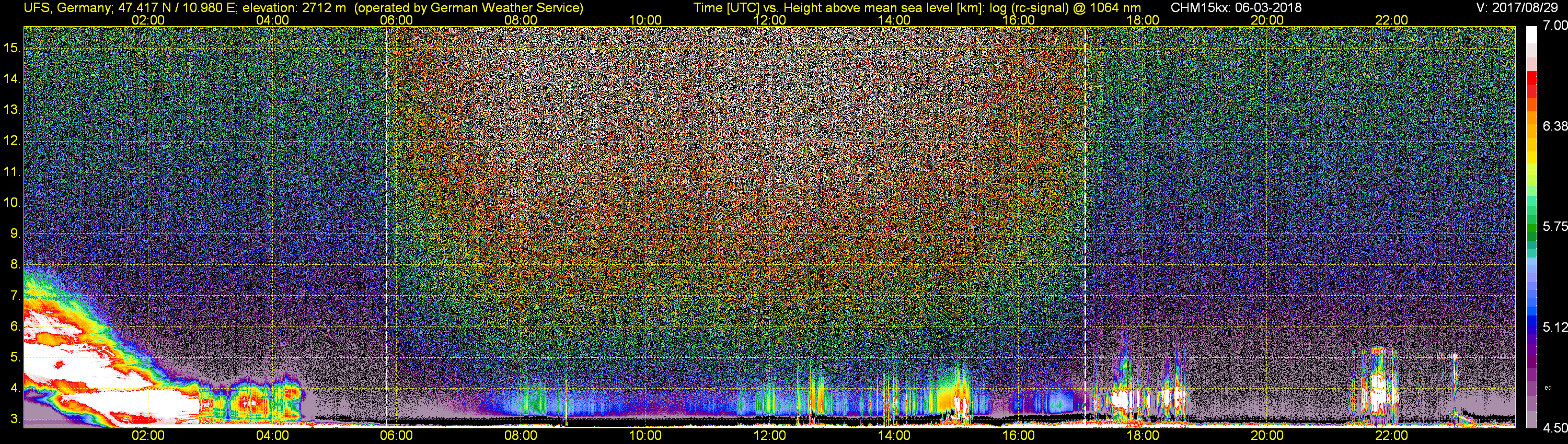The image size is (1568, 444).
Task: Click '(operated by German Weather Service)' text
Action: point(469,8)
